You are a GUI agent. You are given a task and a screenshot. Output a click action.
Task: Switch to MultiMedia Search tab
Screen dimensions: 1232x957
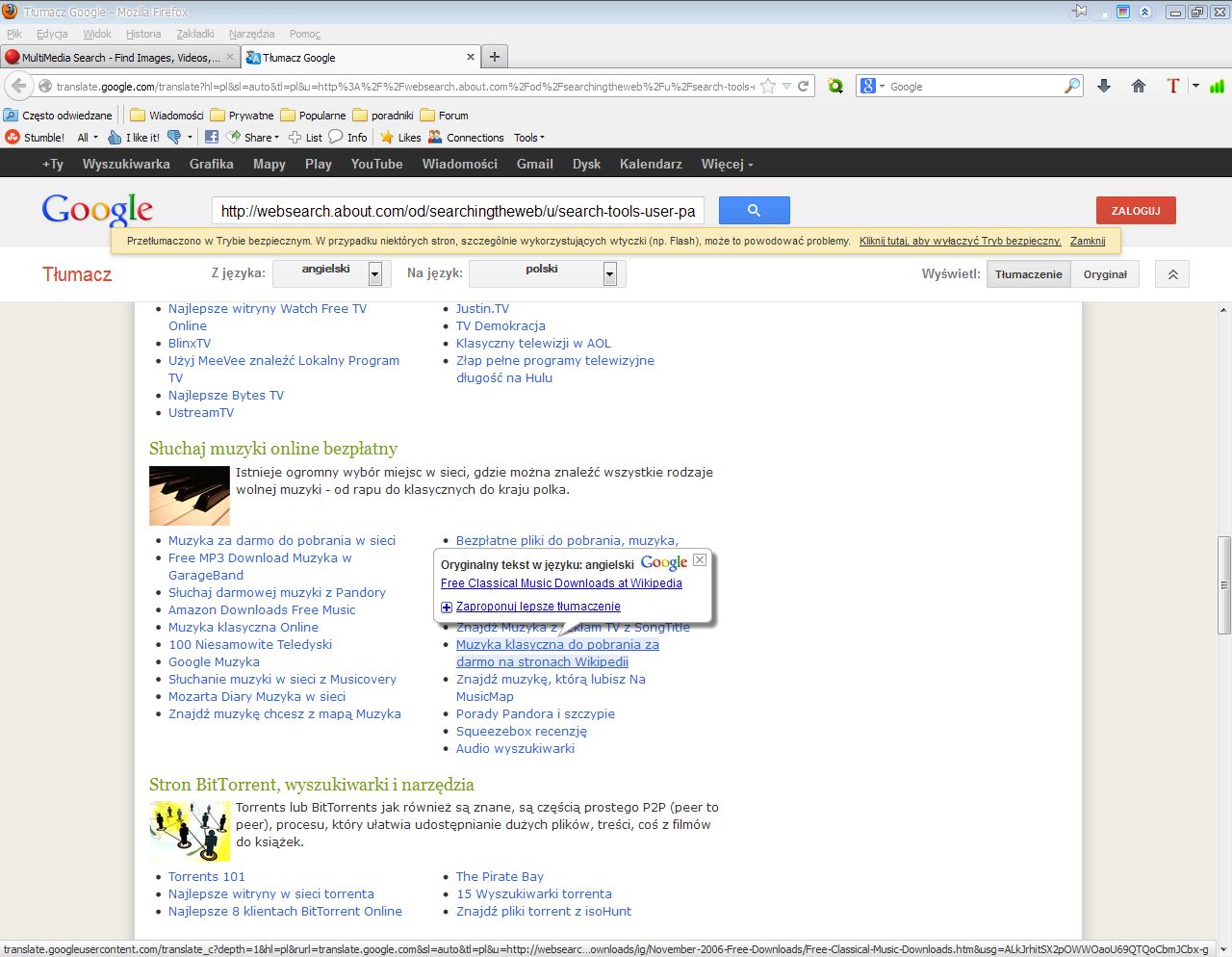coord(120,57)
